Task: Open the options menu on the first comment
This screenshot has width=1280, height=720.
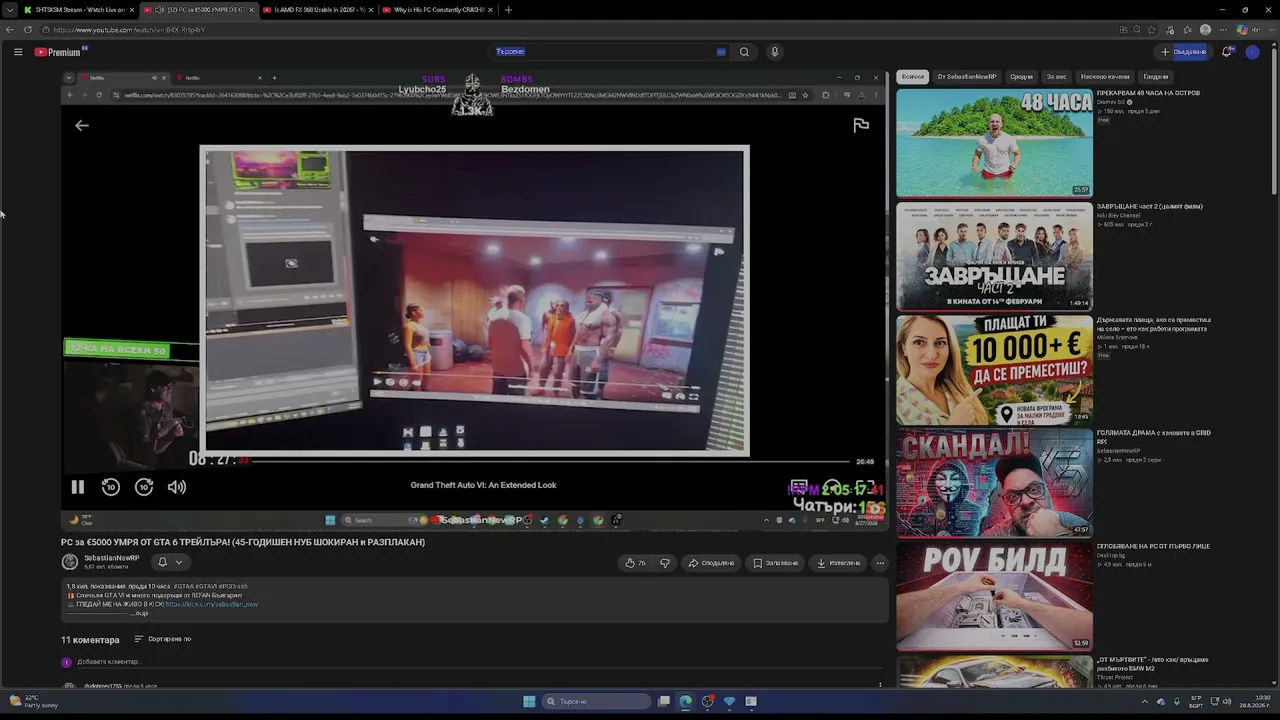Action: tap(880, 685)
